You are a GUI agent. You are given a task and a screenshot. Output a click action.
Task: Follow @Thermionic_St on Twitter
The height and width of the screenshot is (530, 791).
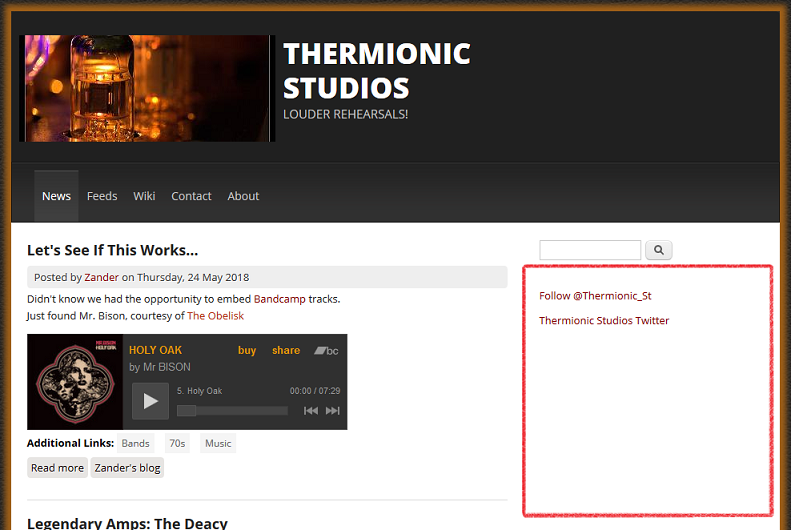595,296
